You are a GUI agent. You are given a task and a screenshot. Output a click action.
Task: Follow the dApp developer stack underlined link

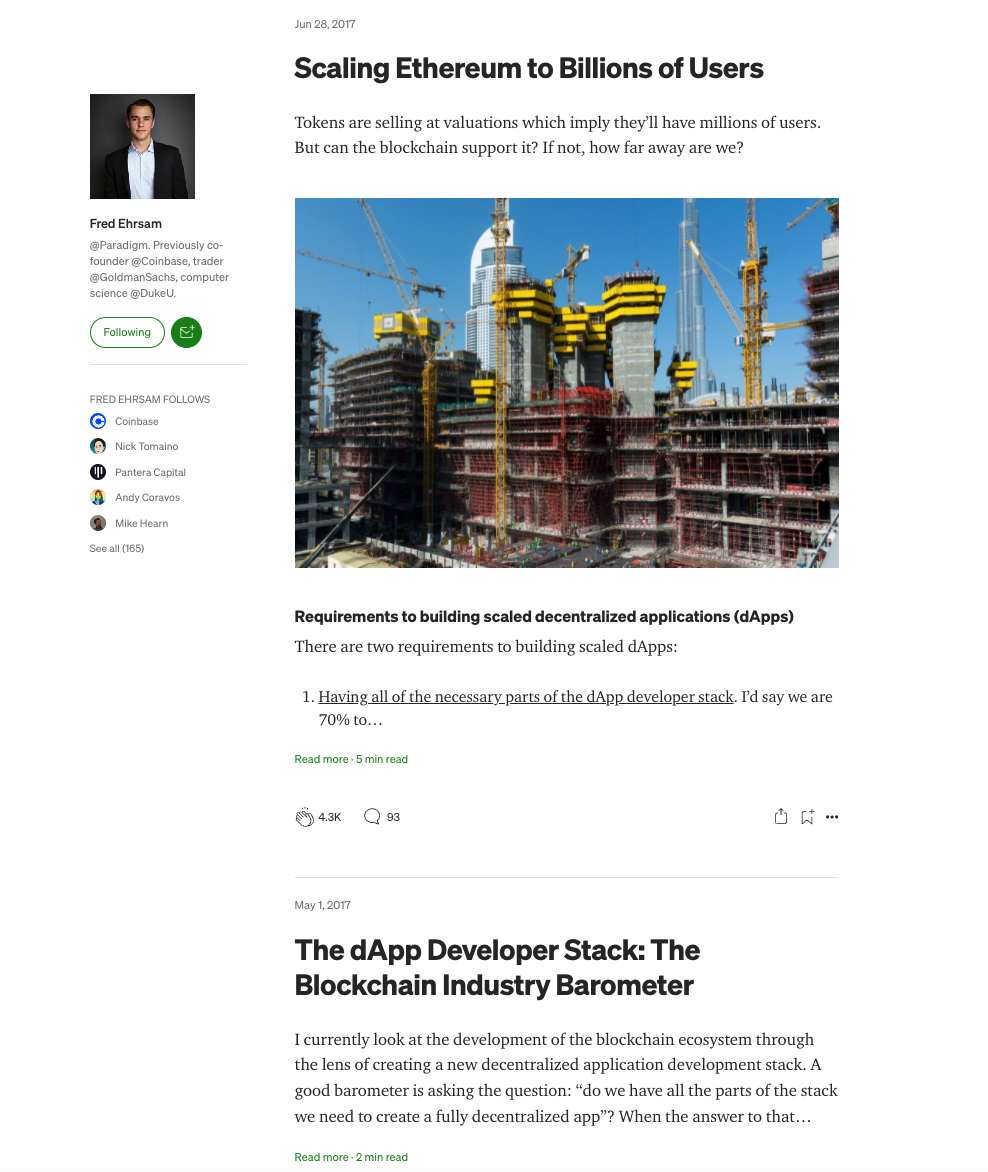pyautogui.click(x=526, y=697)
